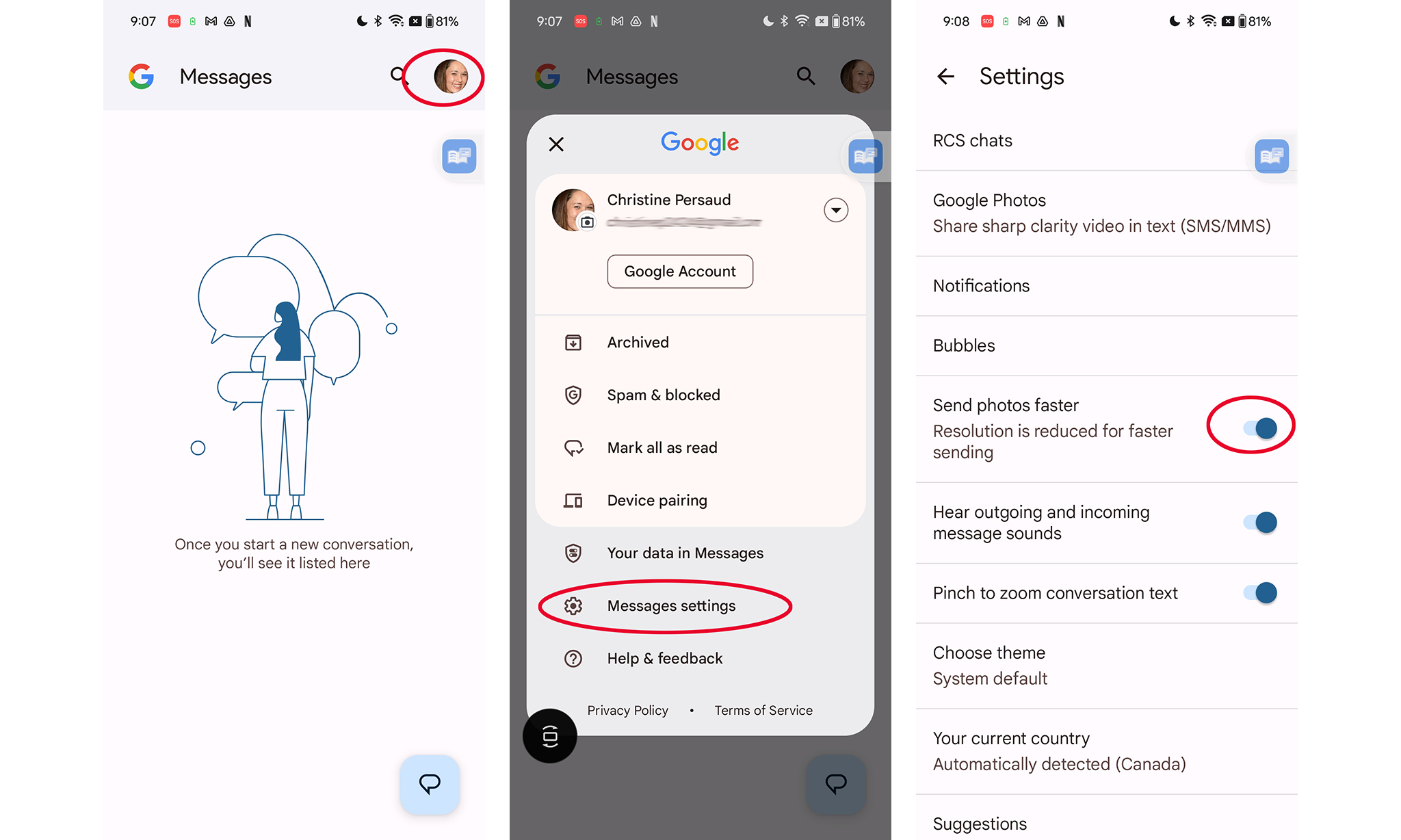Tap the close X button on Google panel
The image size is (1401, 840).
coord(556,143)
